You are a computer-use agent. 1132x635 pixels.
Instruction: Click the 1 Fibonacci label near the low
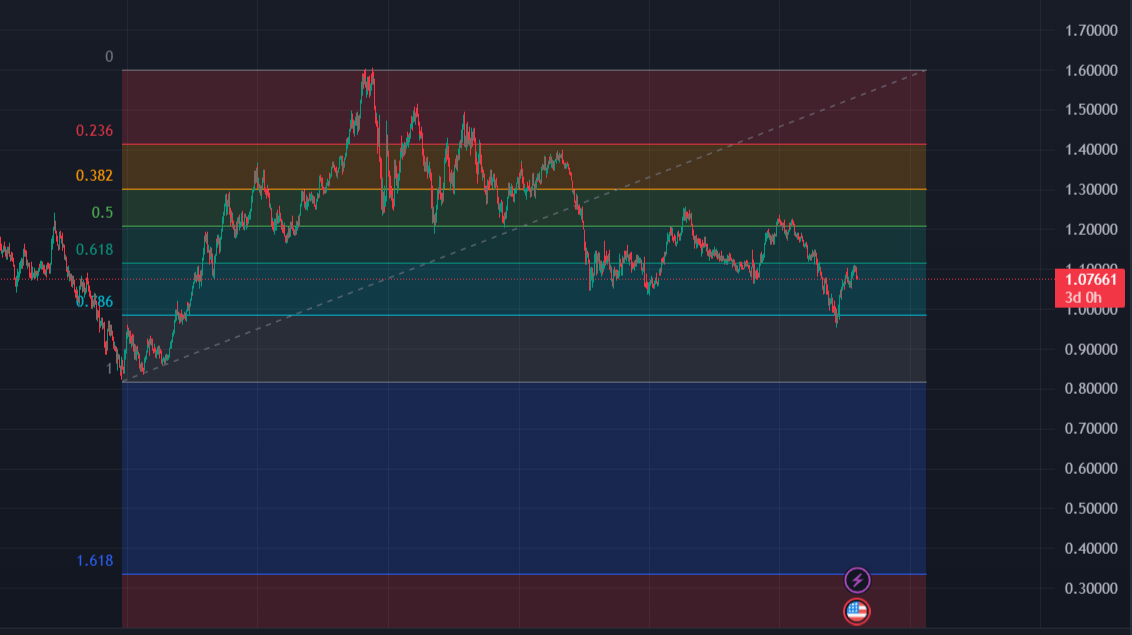click(x=106, y=366)
